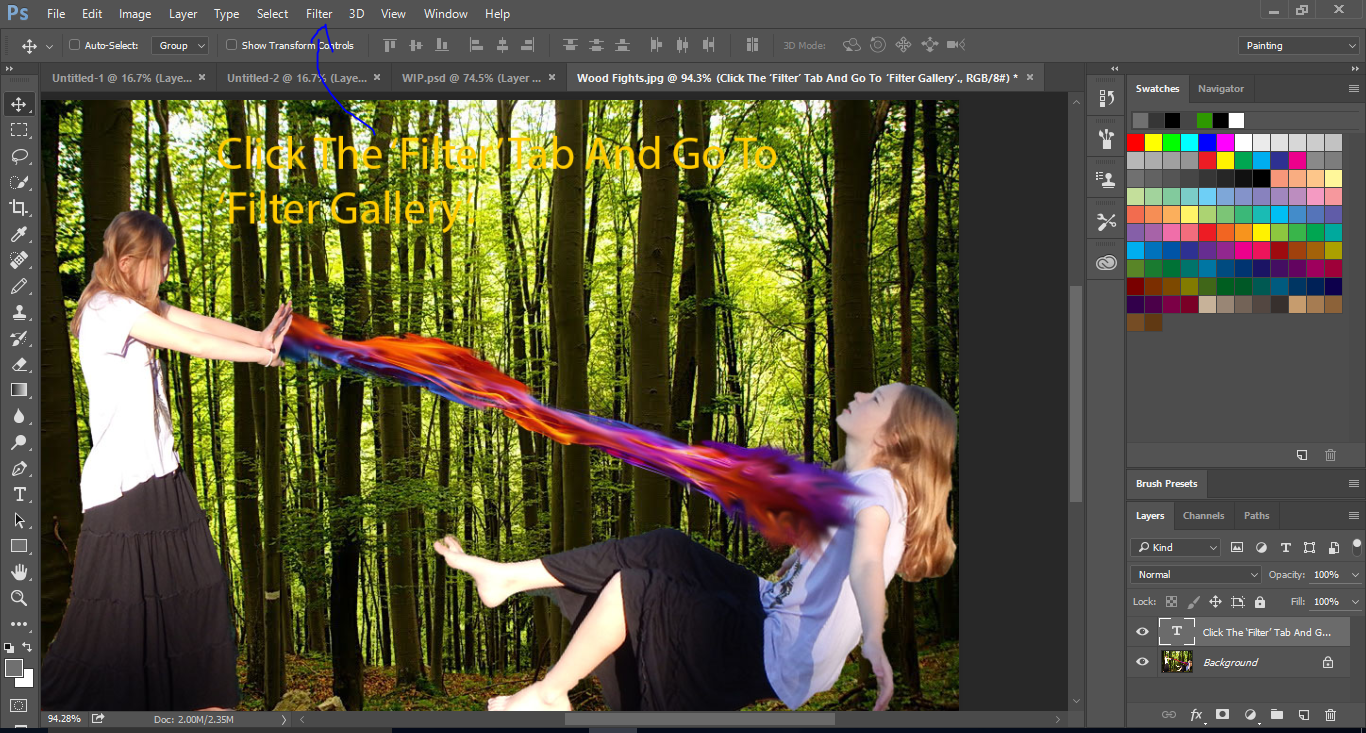Select the Zoom tool
Image resolution: width=1366 pixels, height=733 pixels.
pyautogui.click(x=19, y=598)
